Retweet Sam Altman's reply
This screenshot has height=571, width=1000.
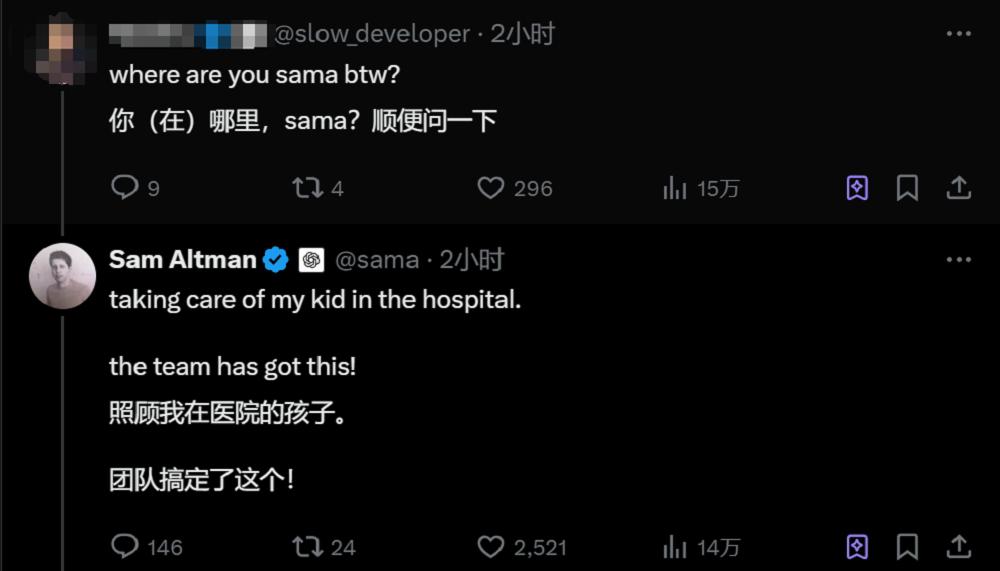coord(306,546)
